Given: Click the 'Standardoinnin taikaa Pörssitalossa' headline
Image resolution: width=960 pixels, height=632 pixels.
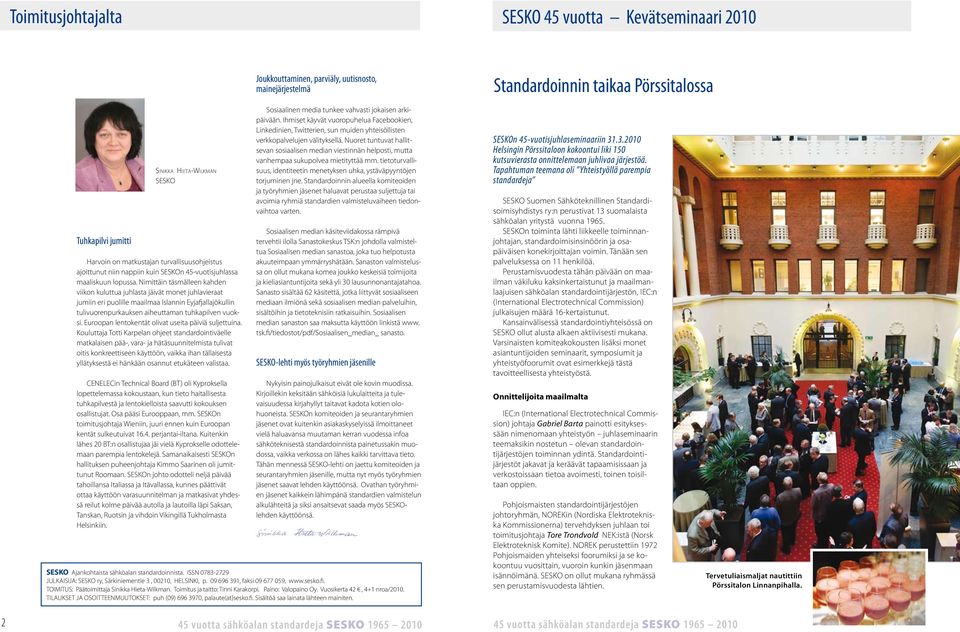Looking at the screenshot, I should (603, 85).
